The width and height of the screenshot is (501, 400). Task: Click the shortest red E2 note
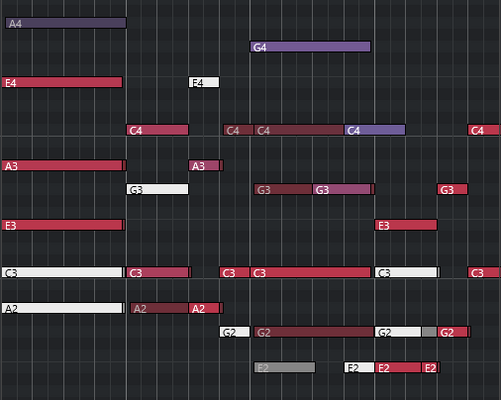[x=429, y=367]
